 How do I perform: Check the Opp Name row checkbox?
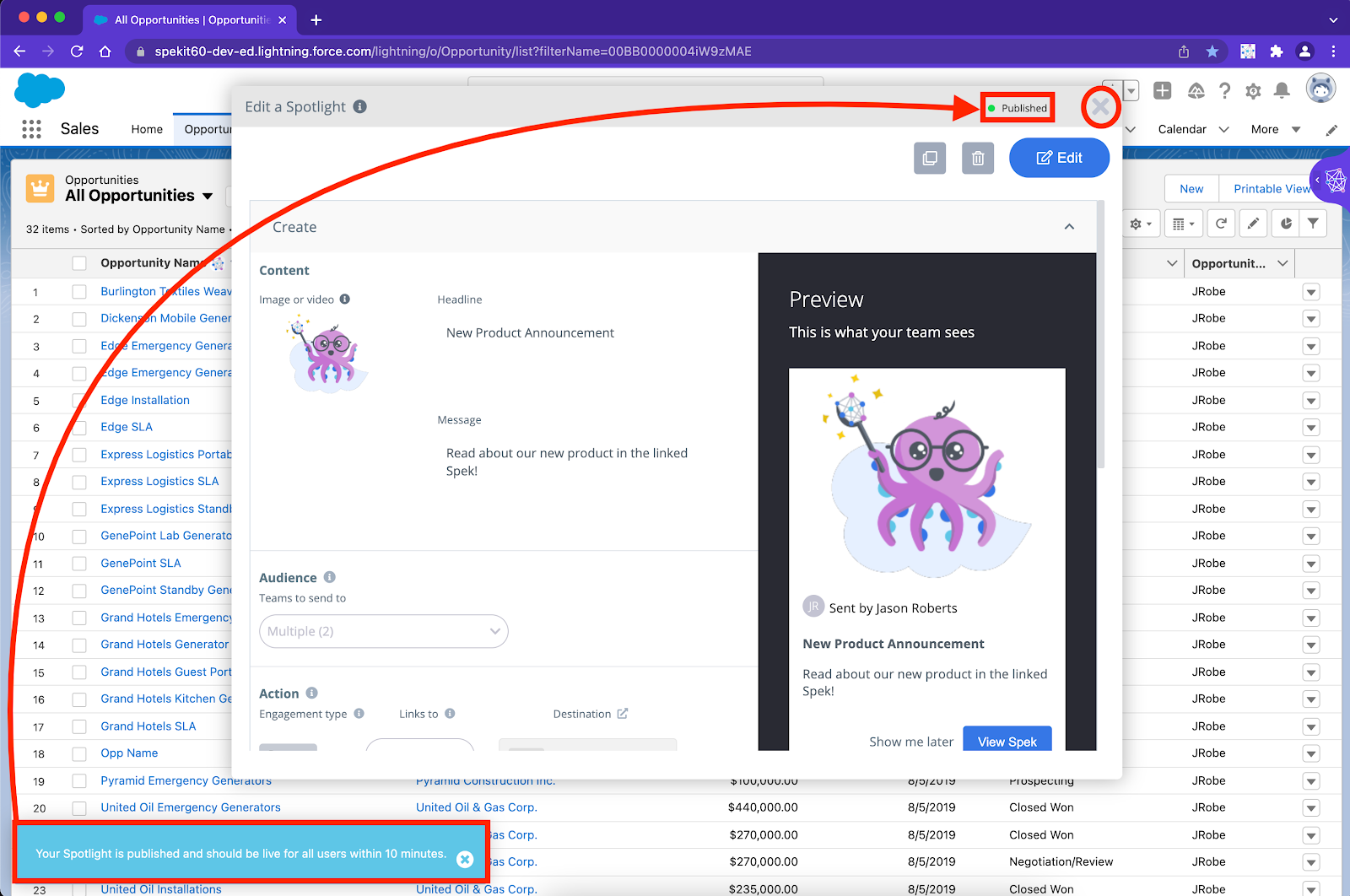pos(79,754)
